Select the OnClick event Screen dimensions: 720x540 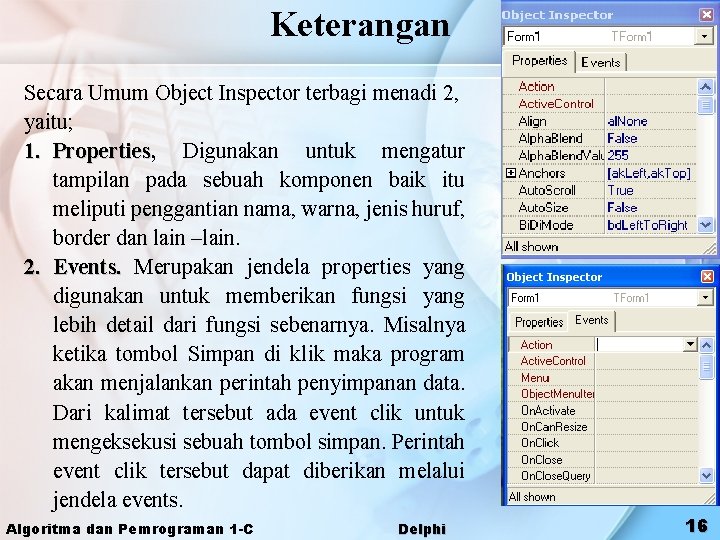click(x=540, y=443)
